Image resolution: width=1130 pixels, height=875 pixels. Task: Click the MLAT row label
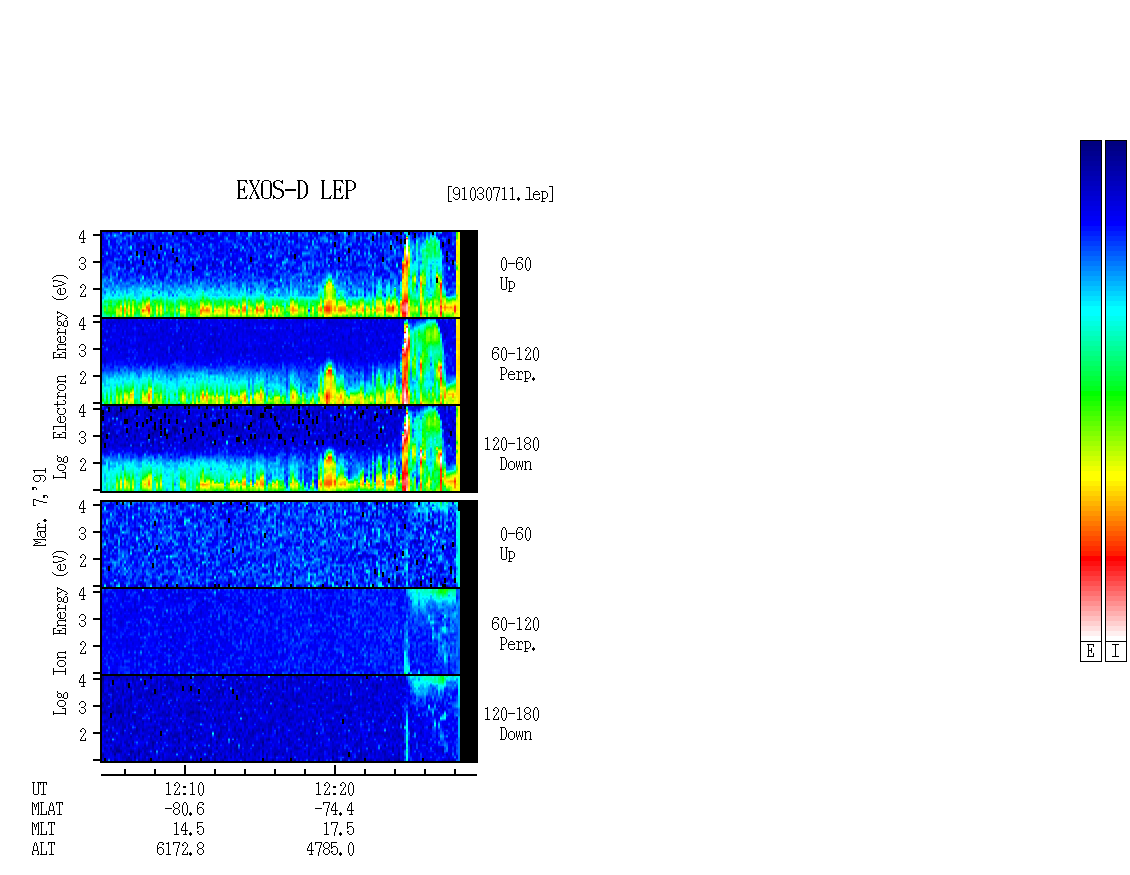click(x=47, y=809)
